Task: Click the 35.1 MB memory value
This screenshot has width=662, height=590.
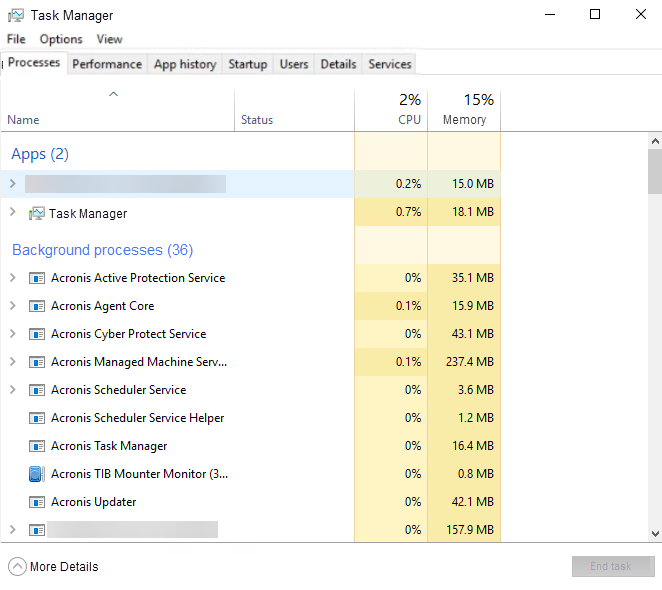Action: 473,278
